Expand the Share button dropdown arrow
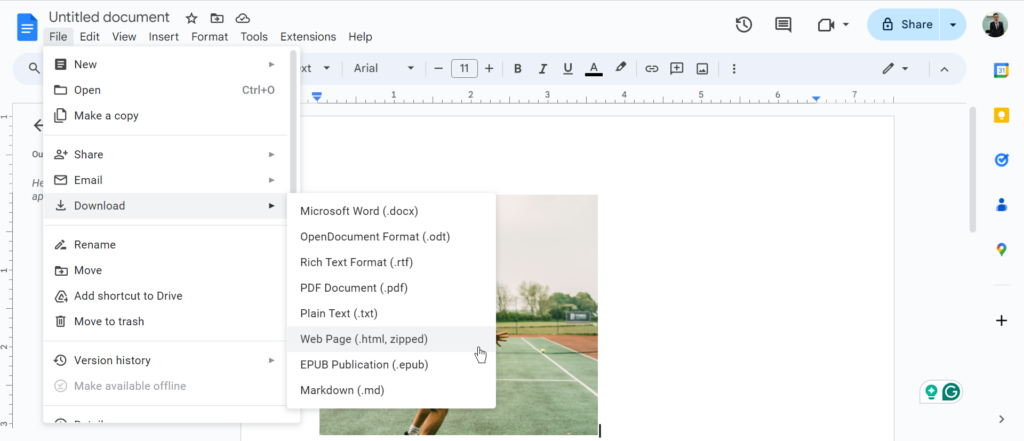 (953, 25)
